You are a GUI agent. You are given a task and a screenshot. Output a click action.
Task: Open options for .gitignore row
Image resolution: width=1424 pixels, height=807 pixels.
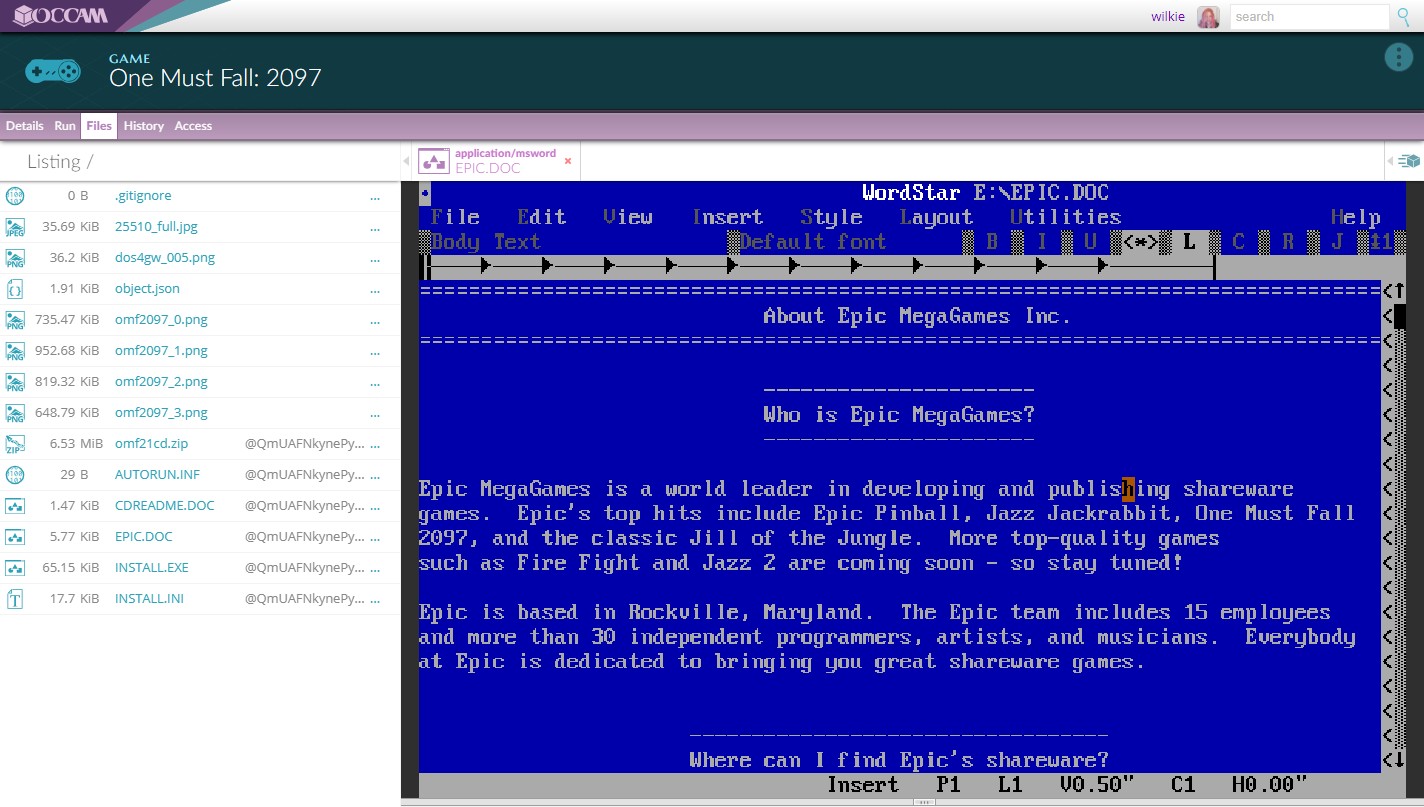(x=375, y=197)
